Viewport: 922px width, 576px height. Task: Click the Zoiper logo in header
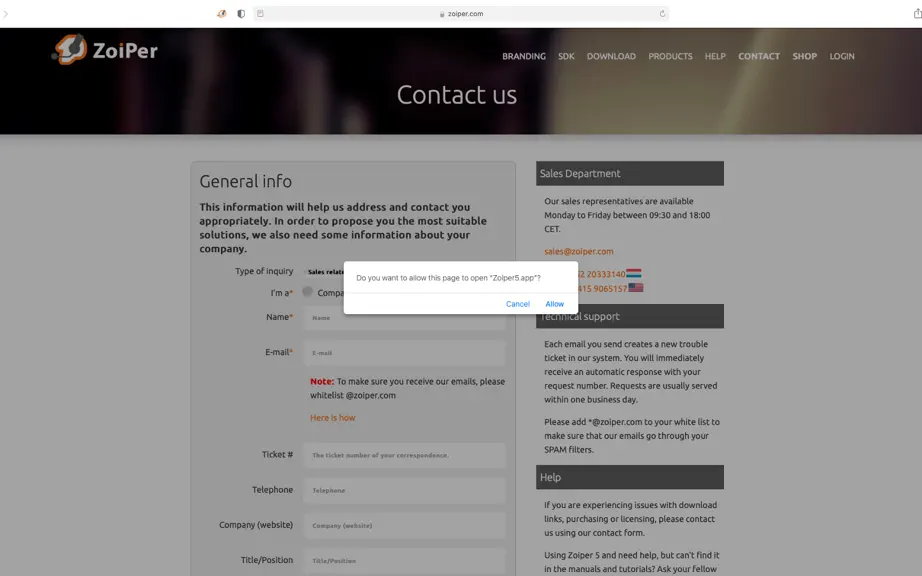pos(105,49)
